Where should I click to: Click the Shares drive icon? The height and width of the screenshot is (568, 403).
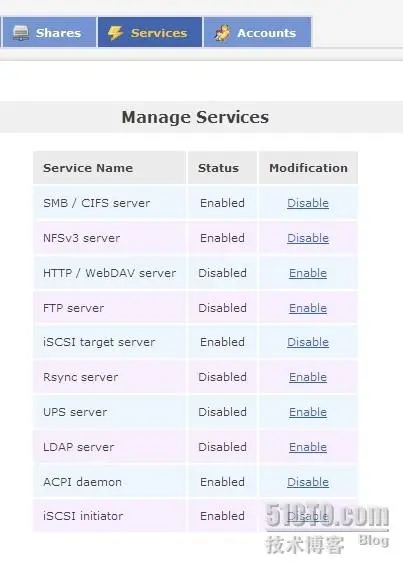21,33
